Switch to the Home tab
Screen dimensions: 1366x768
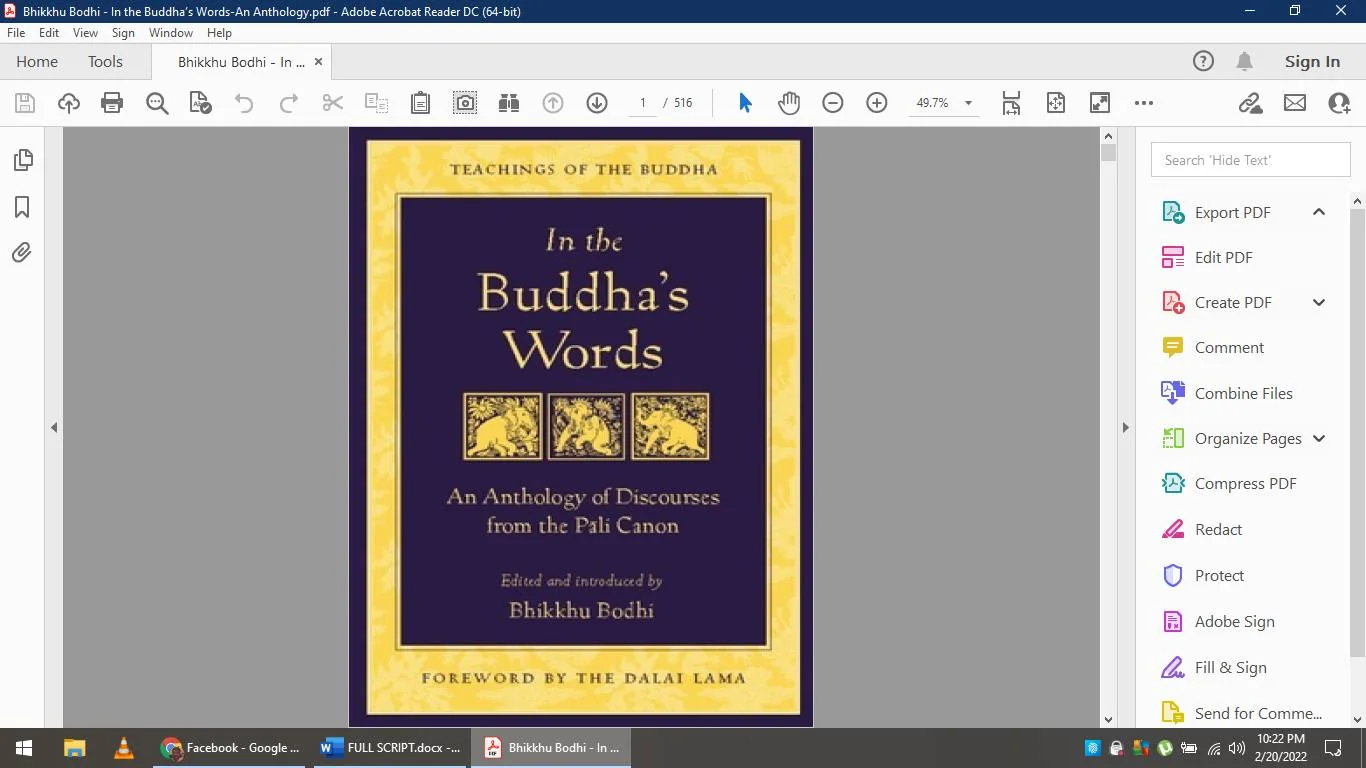pos(37,62)
